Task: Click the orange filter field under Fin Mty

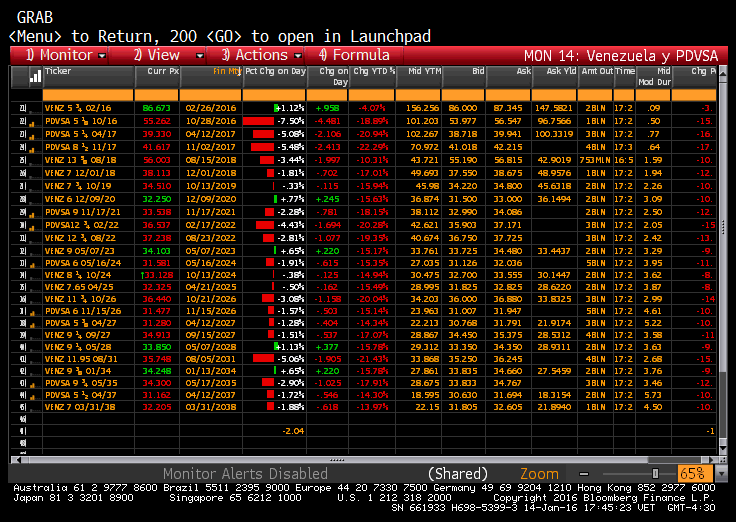Action: 211,95
